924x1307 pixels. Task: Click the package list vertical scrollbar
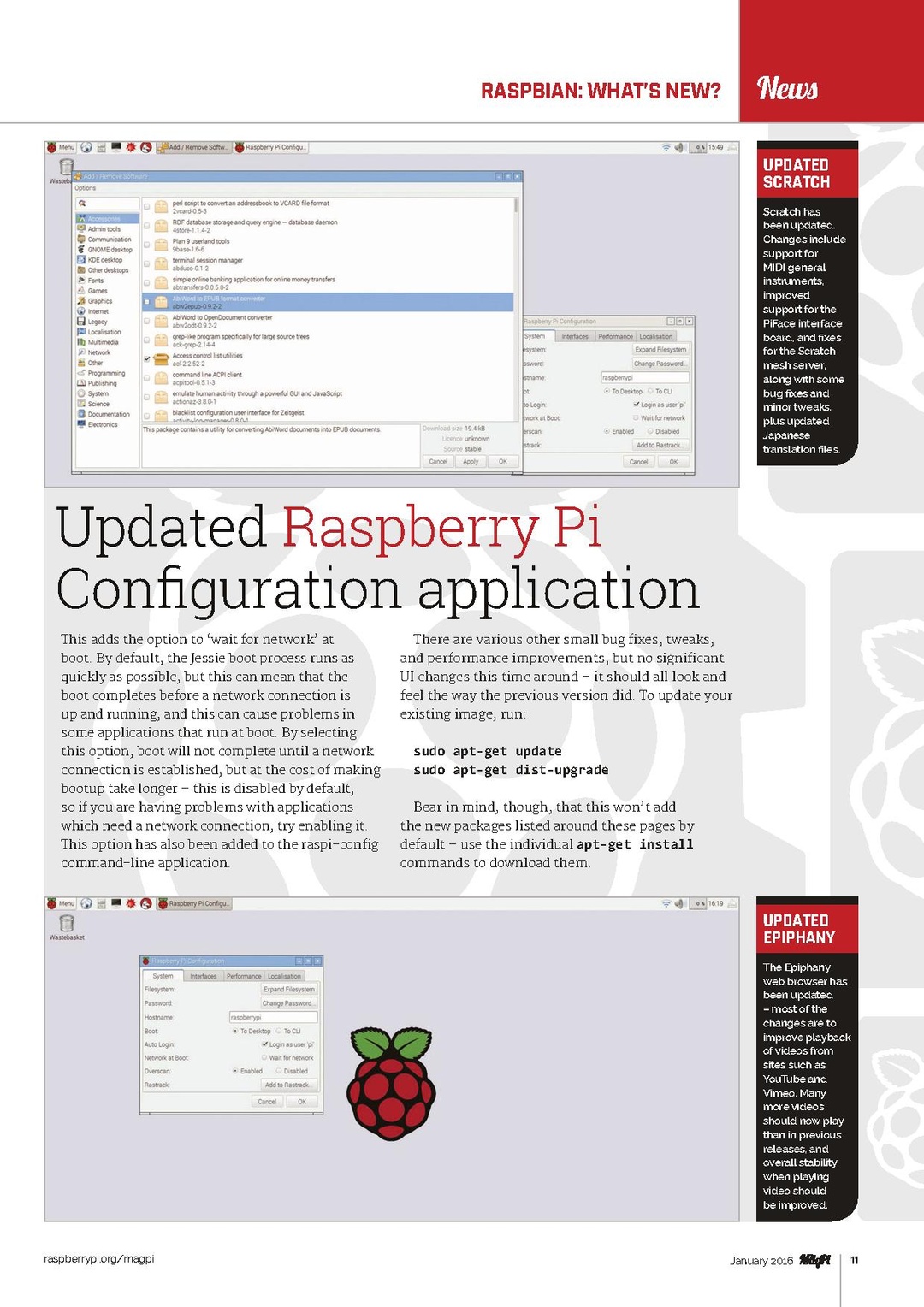pos(516,205)
